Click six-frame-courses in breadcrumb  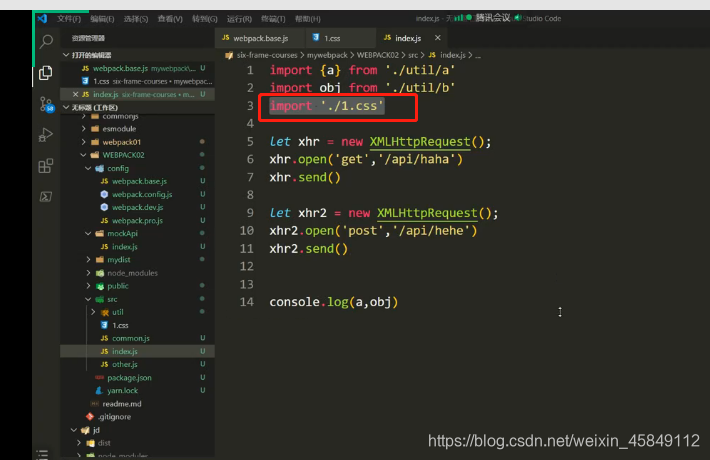(x=267, y=55)
